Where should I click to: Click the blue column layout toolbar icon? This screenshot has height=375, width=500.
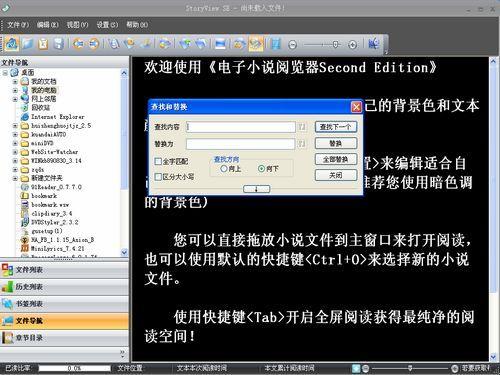(x=276, y=44)
